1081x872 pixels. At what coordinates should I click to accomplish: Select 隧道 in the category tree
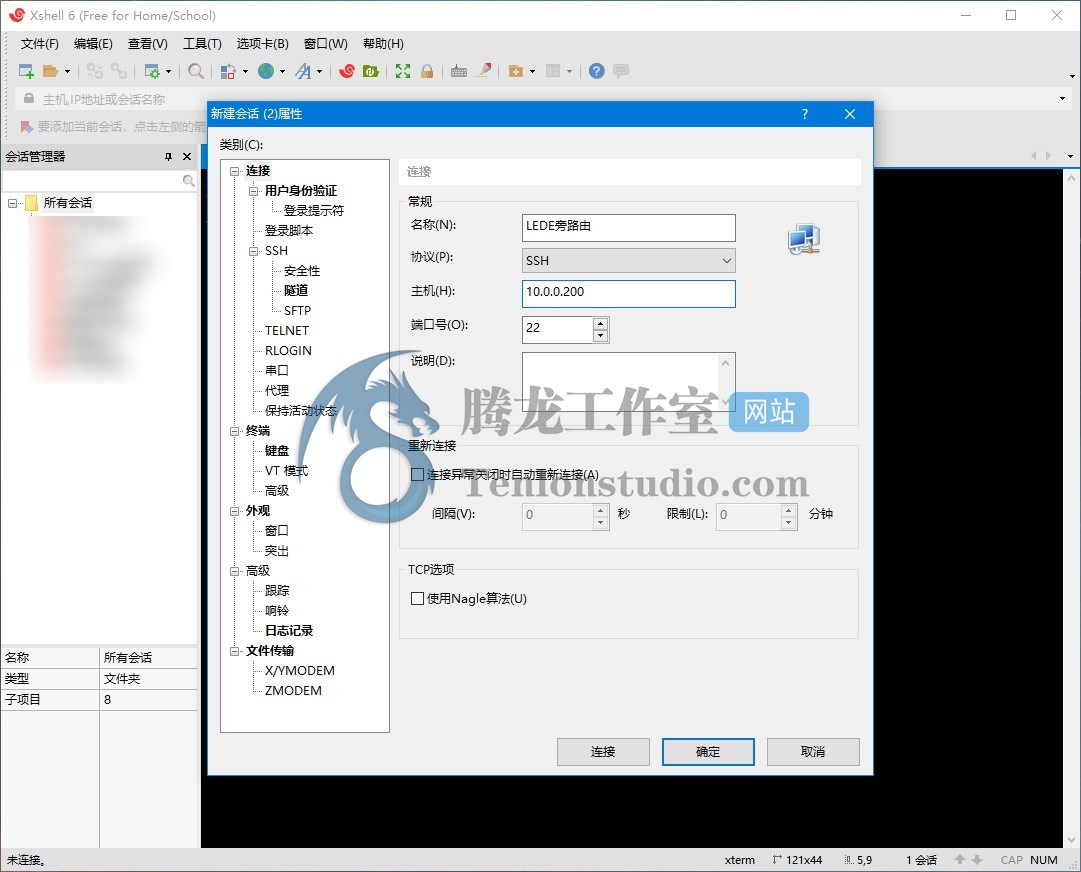[x=296, y=291]
